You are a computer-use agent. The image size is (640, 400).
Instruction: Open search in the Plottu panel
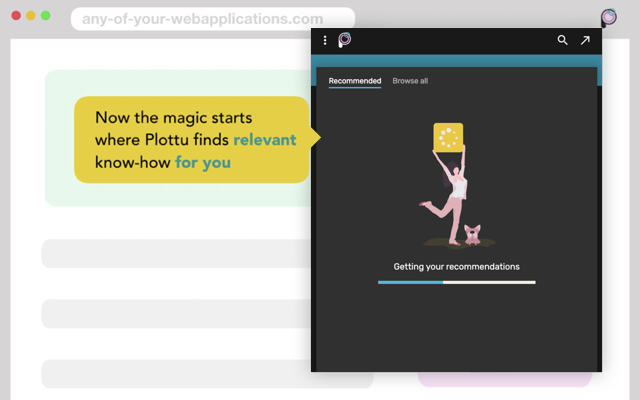pos(562,40)
